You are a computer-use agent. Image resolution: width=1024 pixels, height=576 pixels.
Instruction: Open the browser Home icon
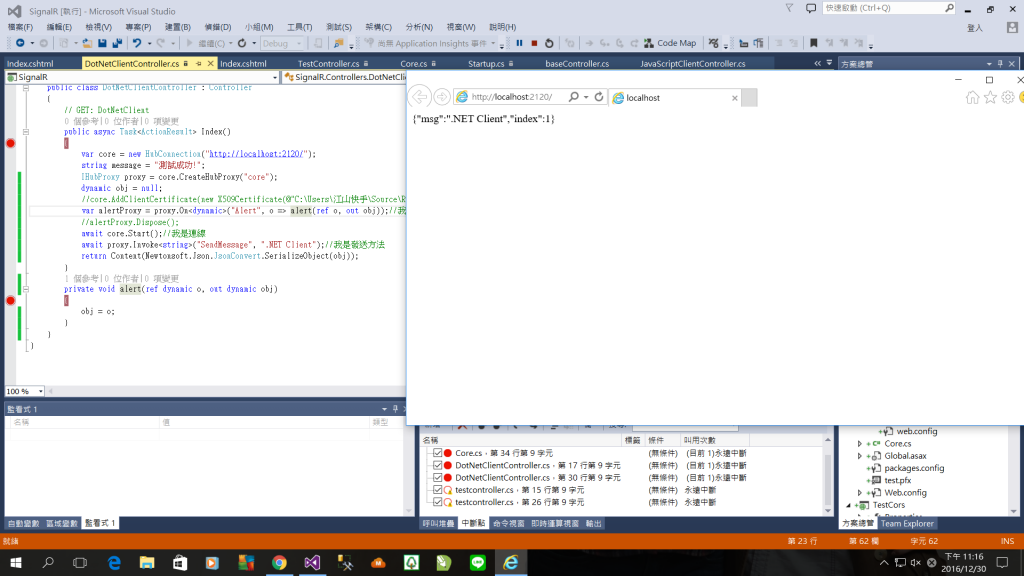click(x=972, y=97)
